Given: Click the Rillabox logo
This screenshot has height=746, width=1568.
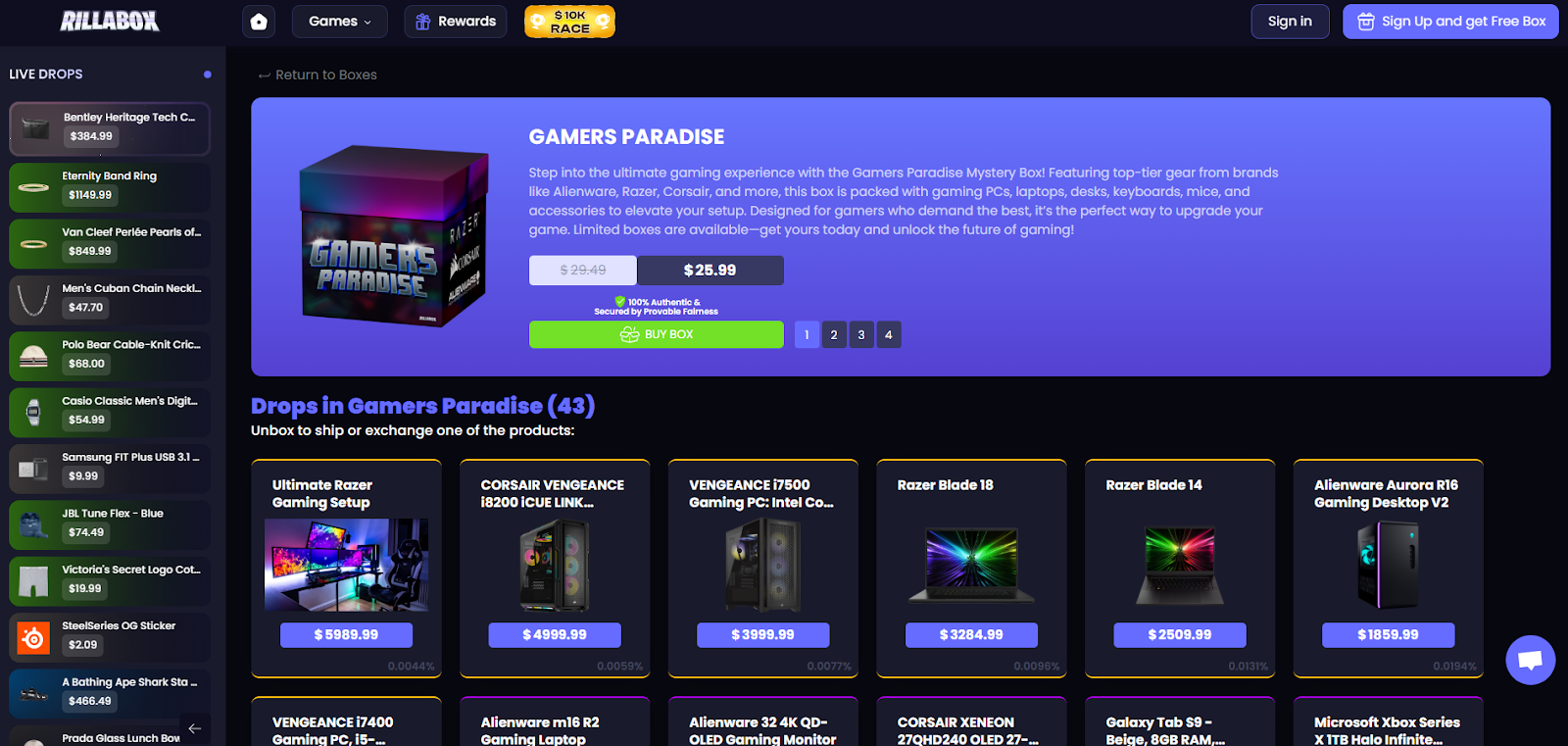Looking at the screenshot, I should 110,21.
